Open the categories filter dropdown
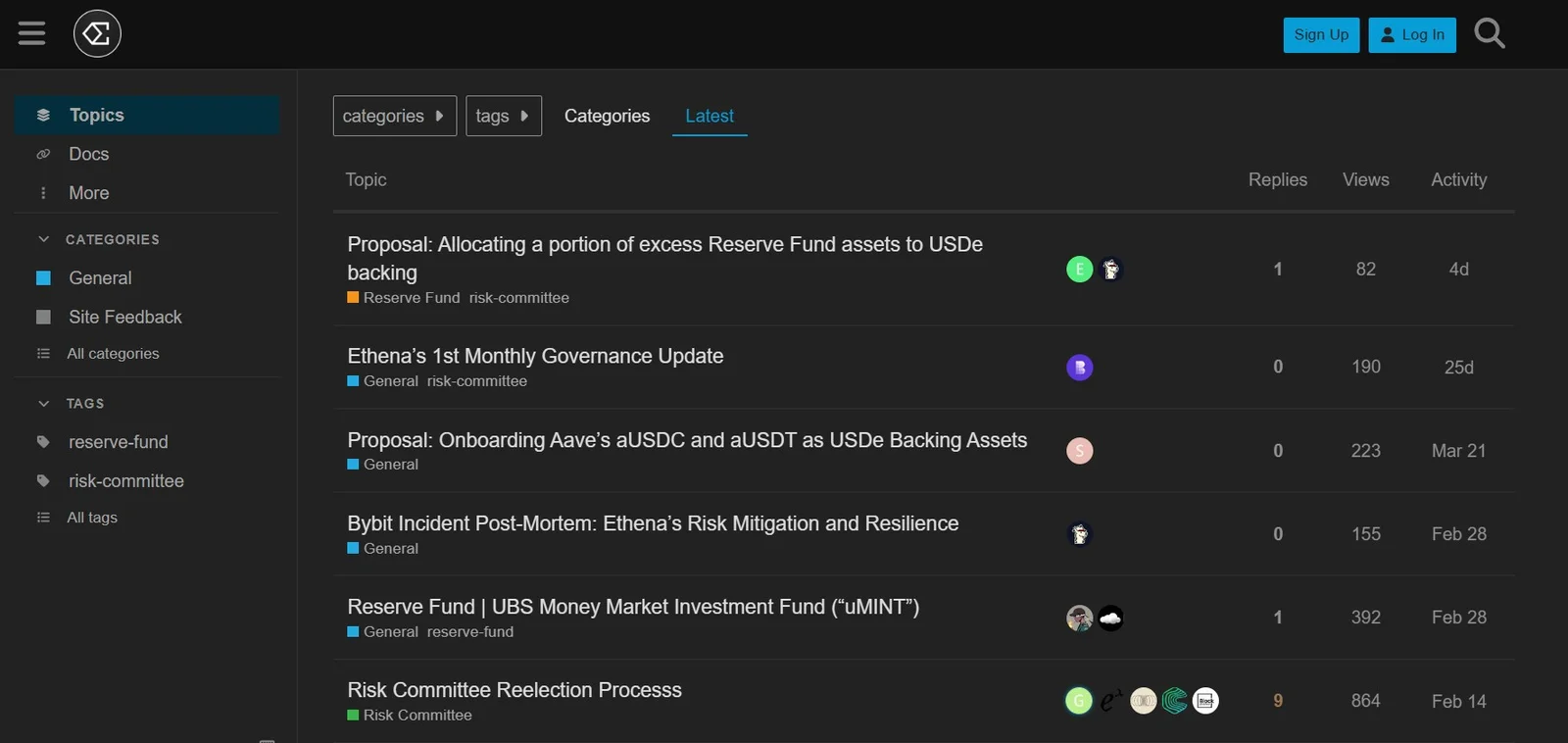This screenshot has width=1568, height=743. [x=395, y=116]
